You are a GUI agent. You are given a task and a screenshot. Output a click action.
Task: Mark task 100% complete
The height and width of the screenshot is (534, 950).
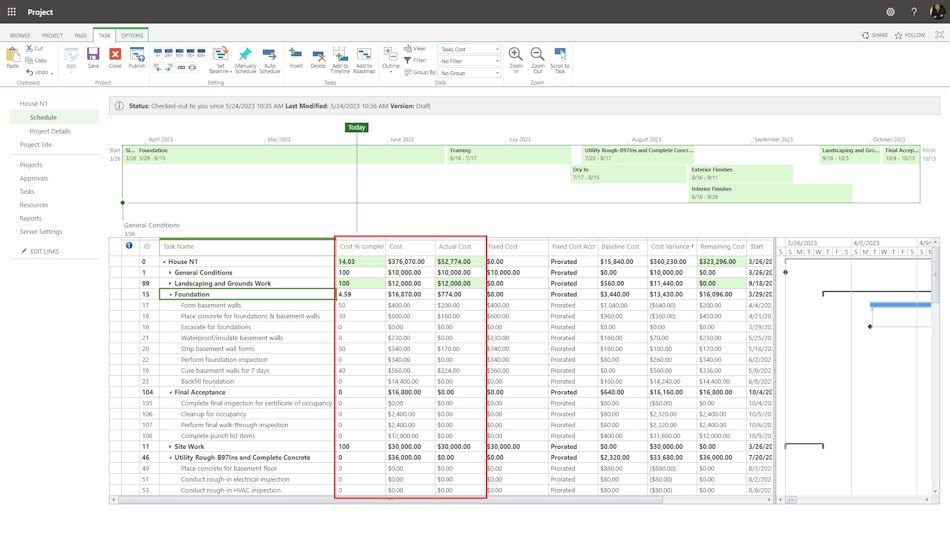point(201,53)
